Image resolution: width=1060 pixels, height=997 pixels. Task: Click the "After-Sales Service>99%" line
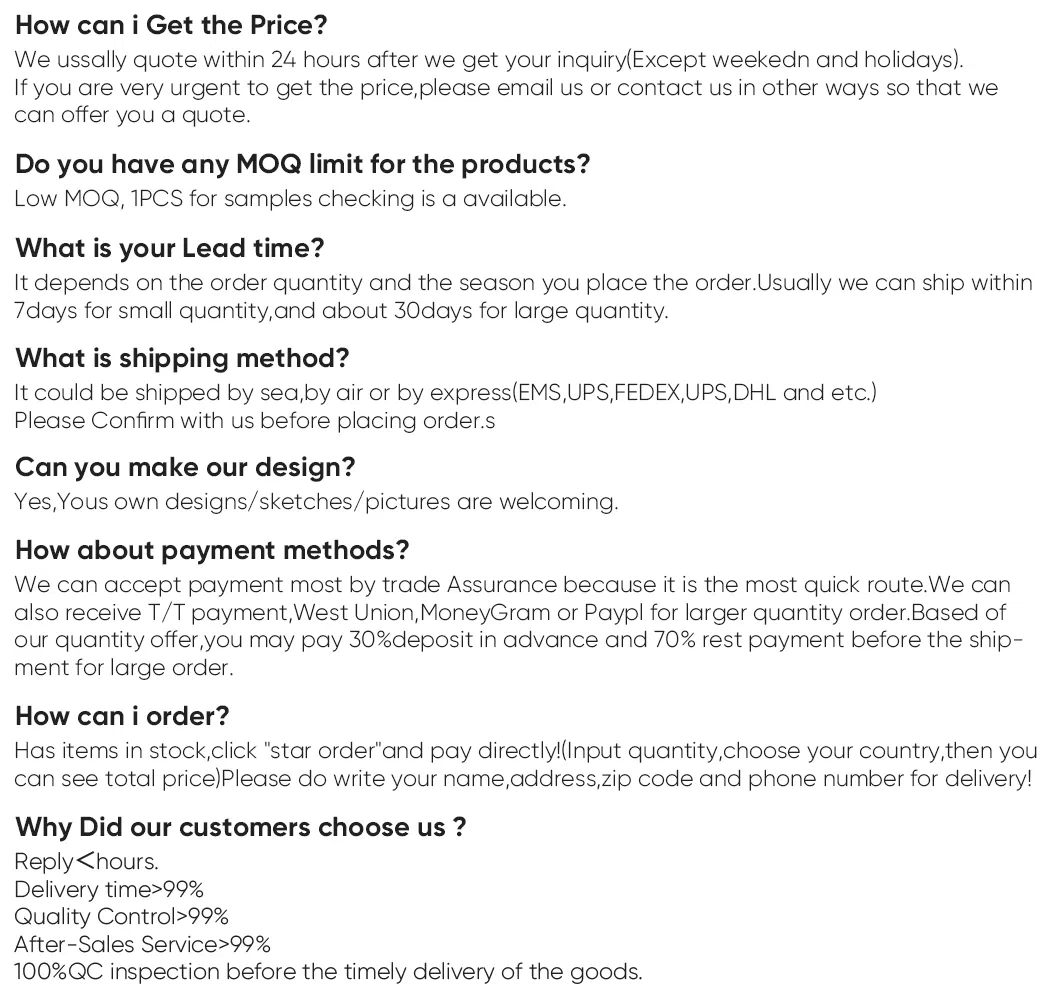[142, 944]
